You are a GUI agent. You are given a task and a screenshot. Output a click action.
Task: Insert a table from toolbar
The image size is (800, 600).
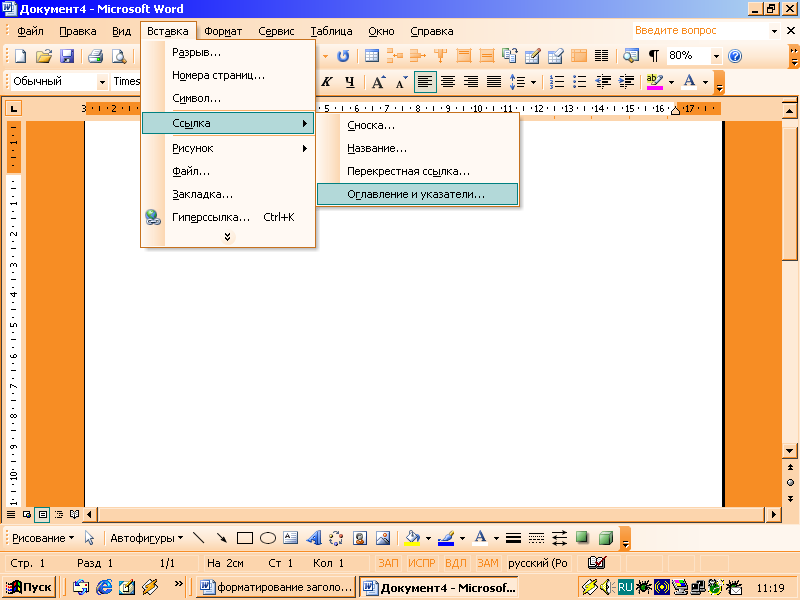point(371,56)
